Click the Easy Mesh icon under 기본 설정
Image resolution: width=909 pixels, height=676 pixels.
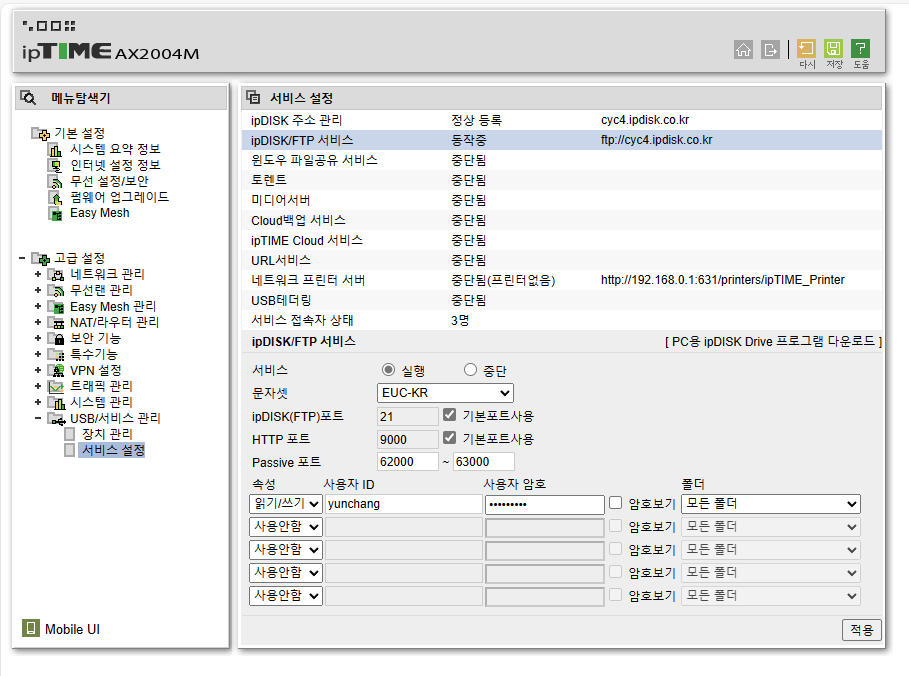55,214
